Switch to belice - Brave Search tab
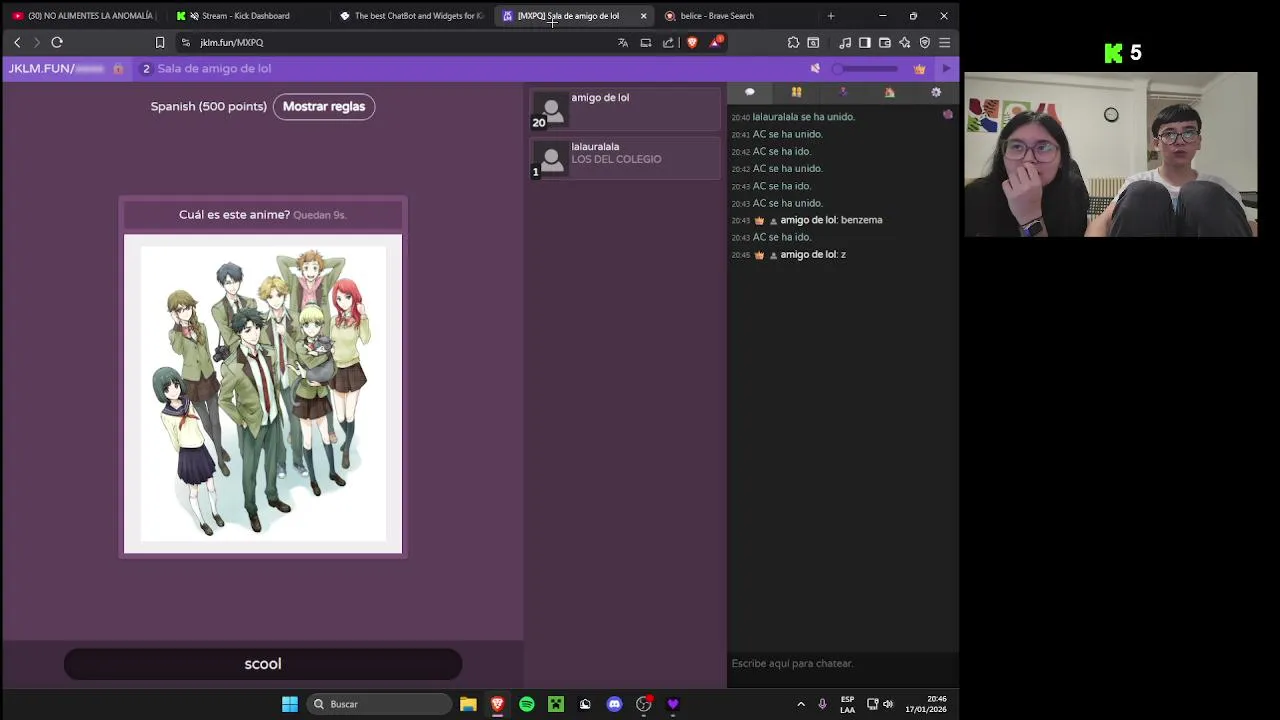1280x720 pixels. pyautogui.click(x=717, y=16)
